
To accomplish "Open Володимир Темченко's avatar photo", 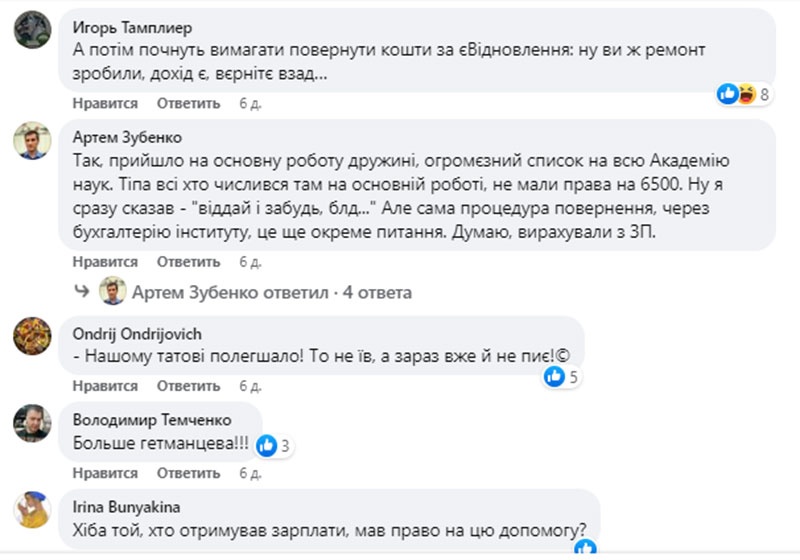I will click(32, 423).
